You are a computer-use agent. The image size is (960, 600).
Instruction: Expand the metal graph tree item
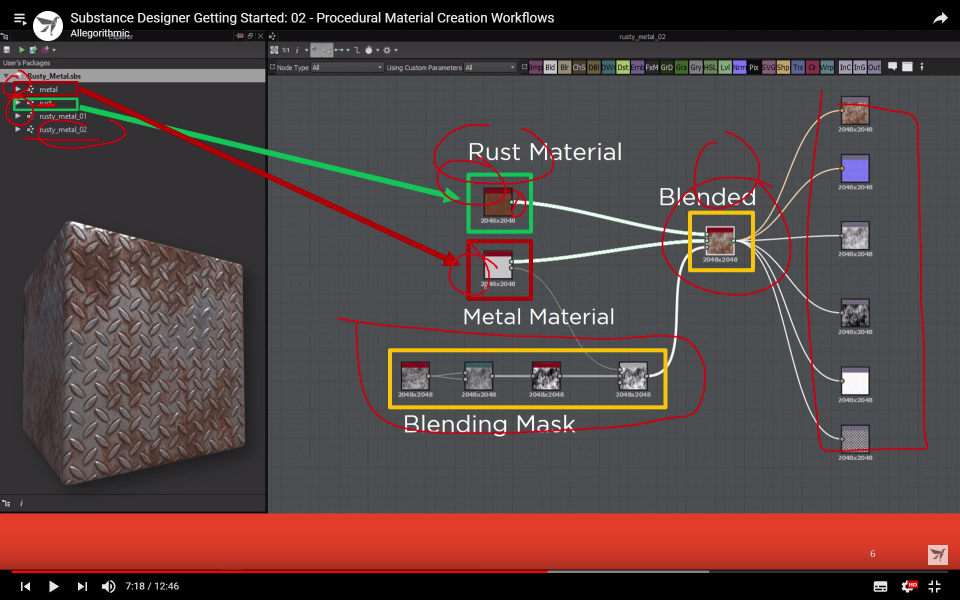[18, 89]
